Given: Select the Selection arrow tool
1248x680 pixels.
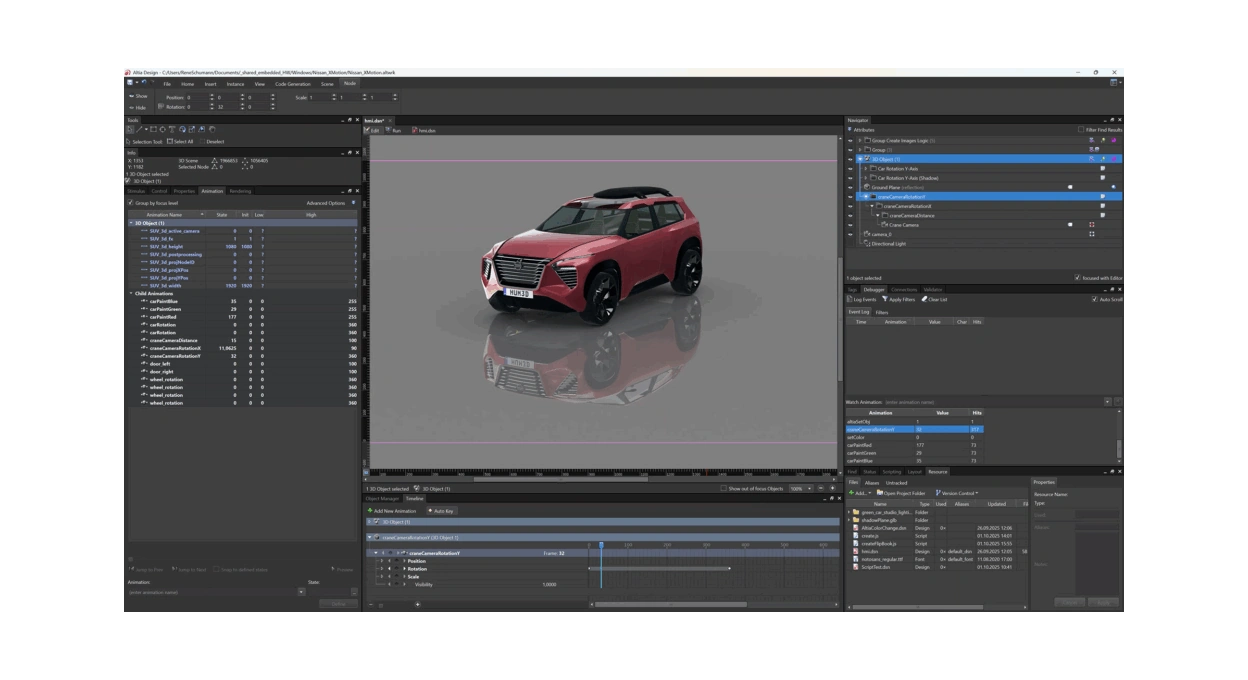Looking at the screenshot, I should 130,130.
